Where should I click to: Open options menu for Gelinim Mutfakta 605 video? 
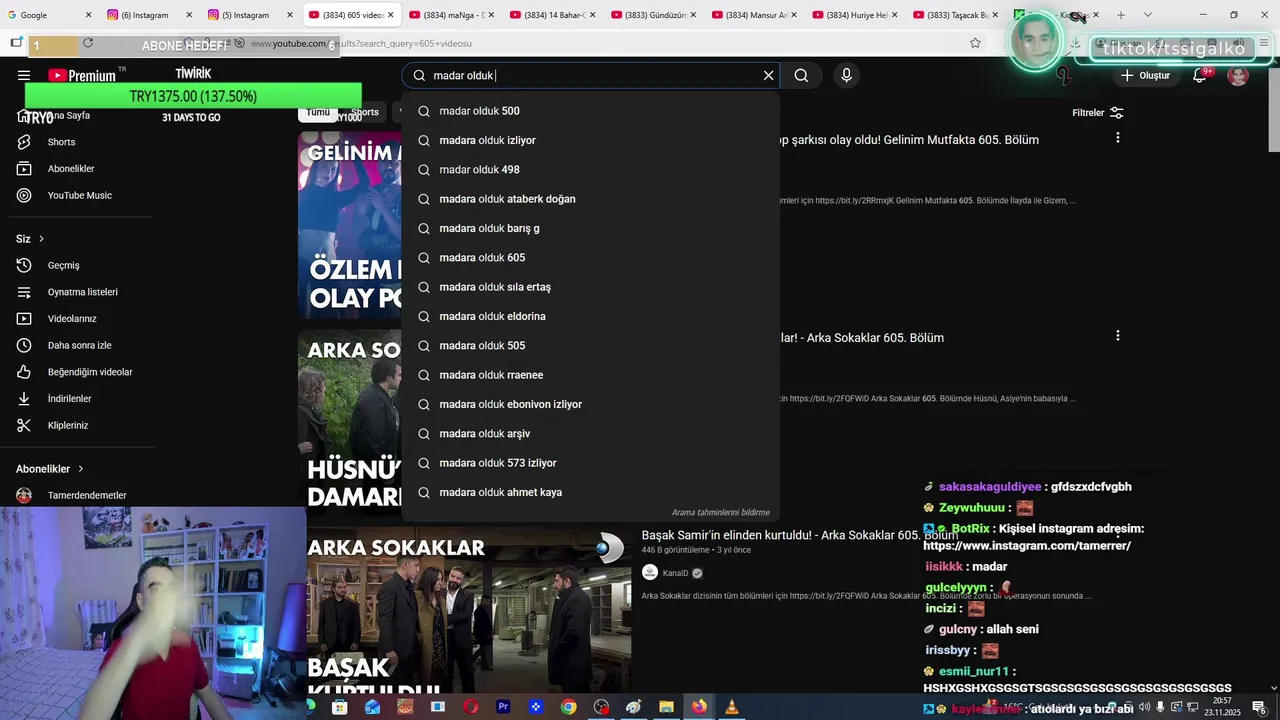[x=1117, y=138]
